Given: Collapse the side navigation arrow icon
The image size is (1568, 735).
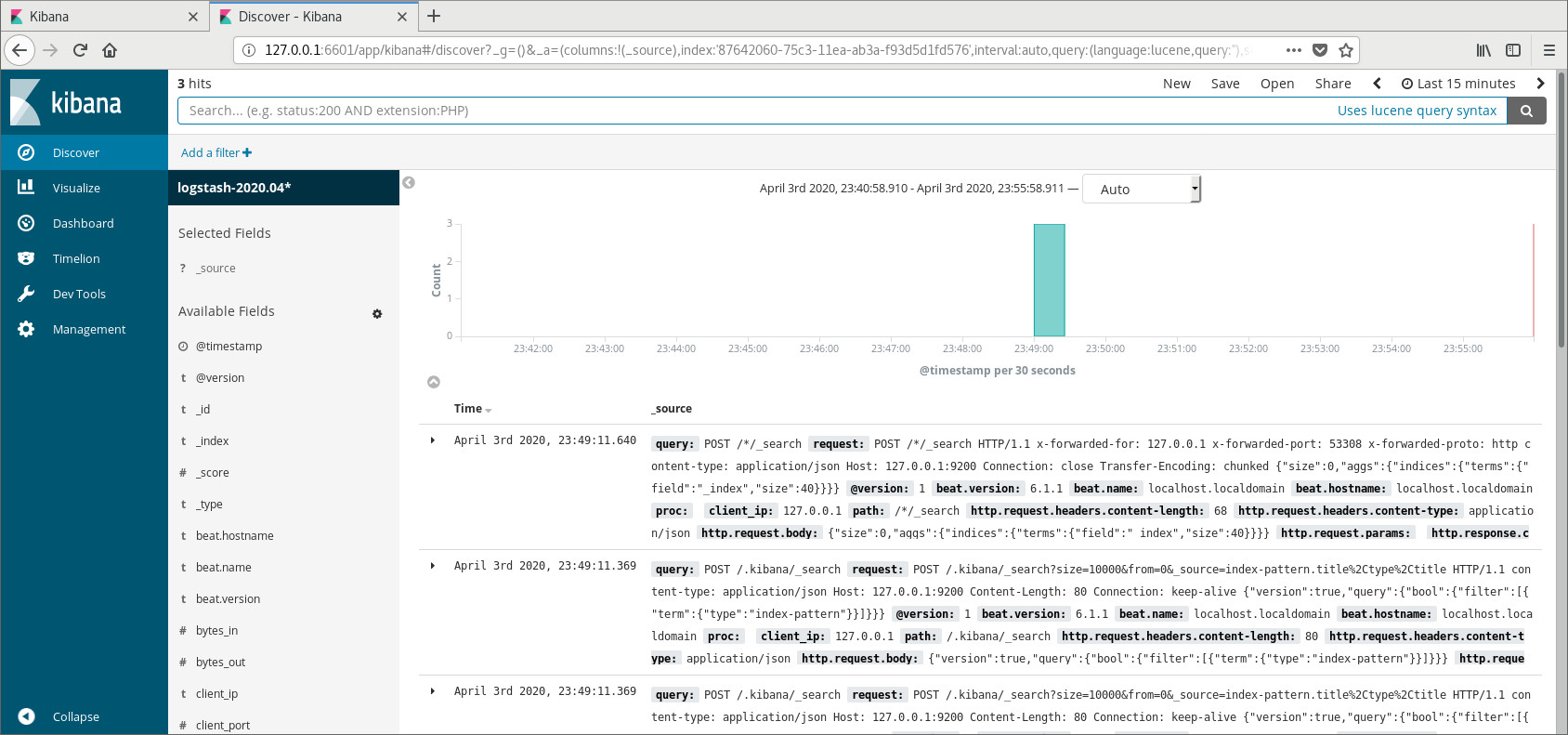Looking at the screenshot, I should 26,716.
